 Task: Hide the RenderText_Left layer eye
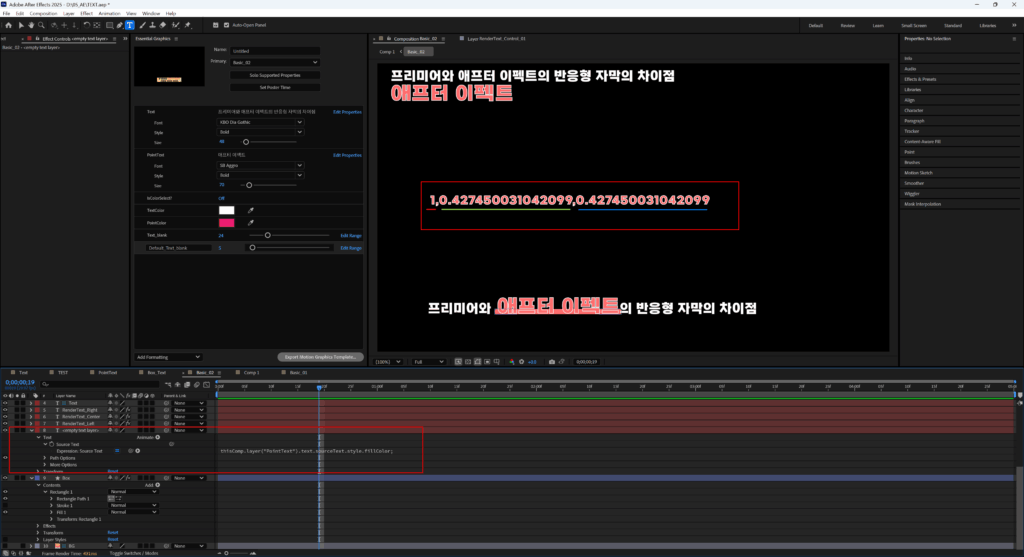pyautogui.click(x=5, y=424)
